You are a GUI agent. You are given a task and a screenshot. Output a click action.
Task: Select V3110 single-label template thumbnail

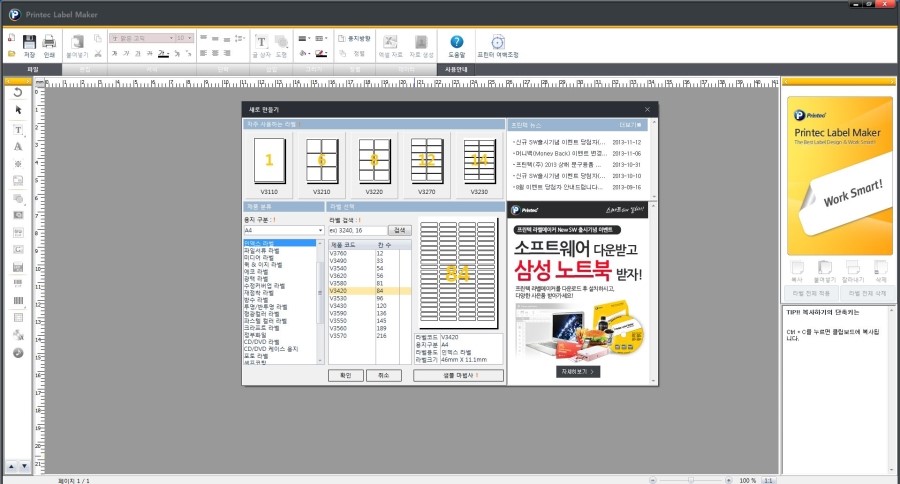[x=269, y=165]
